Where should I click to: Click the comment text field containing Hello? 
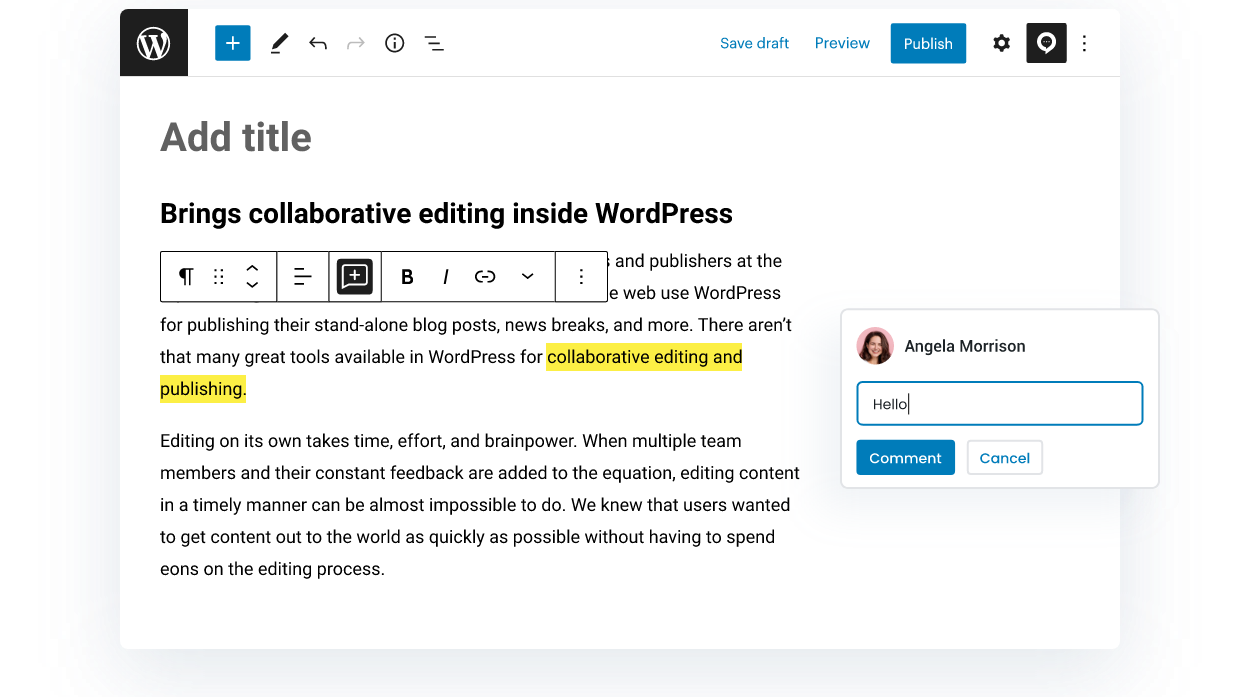click(x=999, y=404)
